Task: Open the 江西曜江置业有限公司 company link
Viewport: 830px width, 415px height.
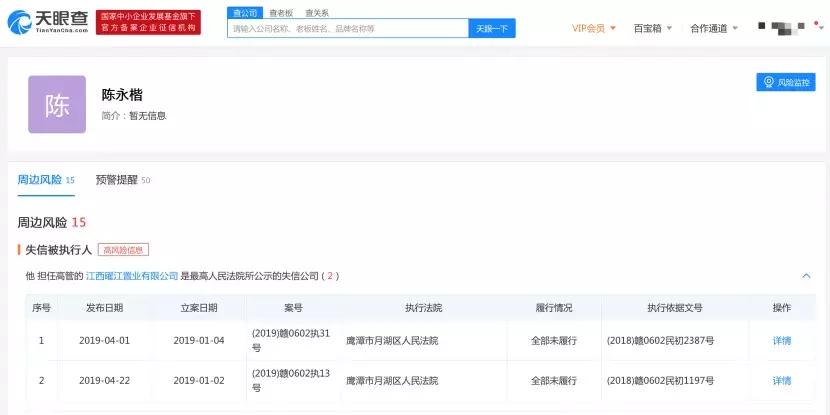Action: (132, 276)
